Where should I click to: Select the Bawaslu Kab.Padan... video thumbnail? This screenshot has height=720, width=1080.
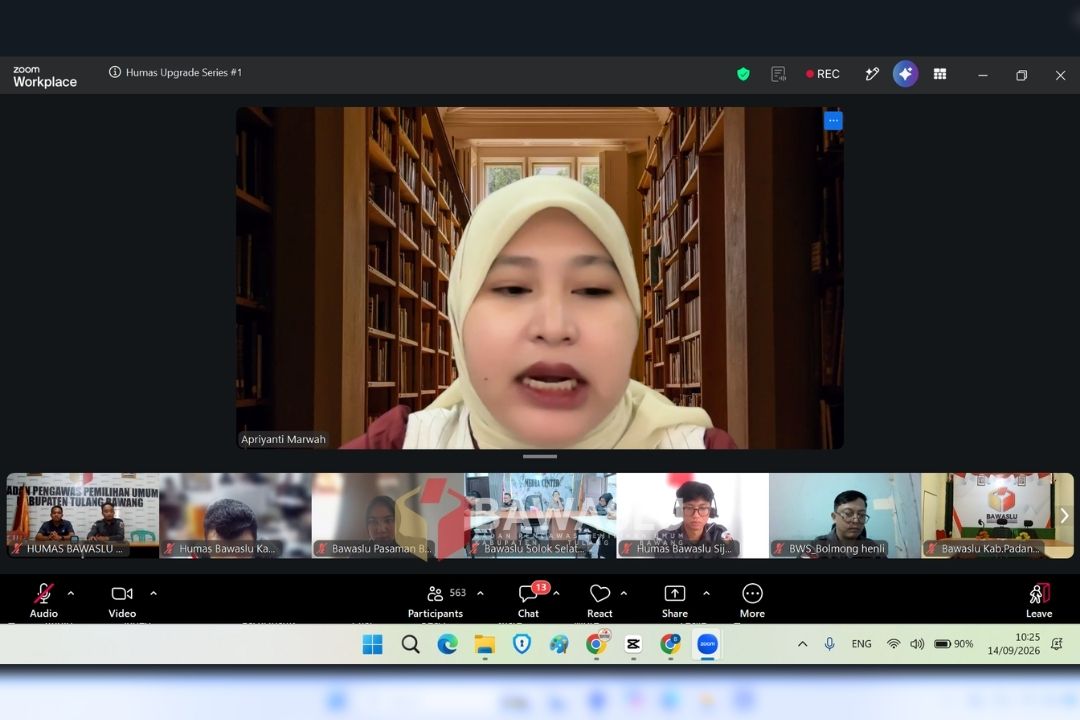[x=997, y=515]
